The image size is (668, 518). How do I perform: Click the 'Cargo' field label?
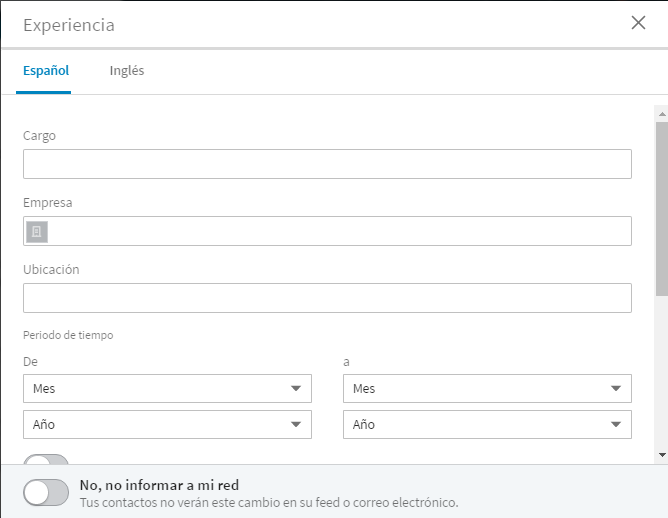pos(39,135)
